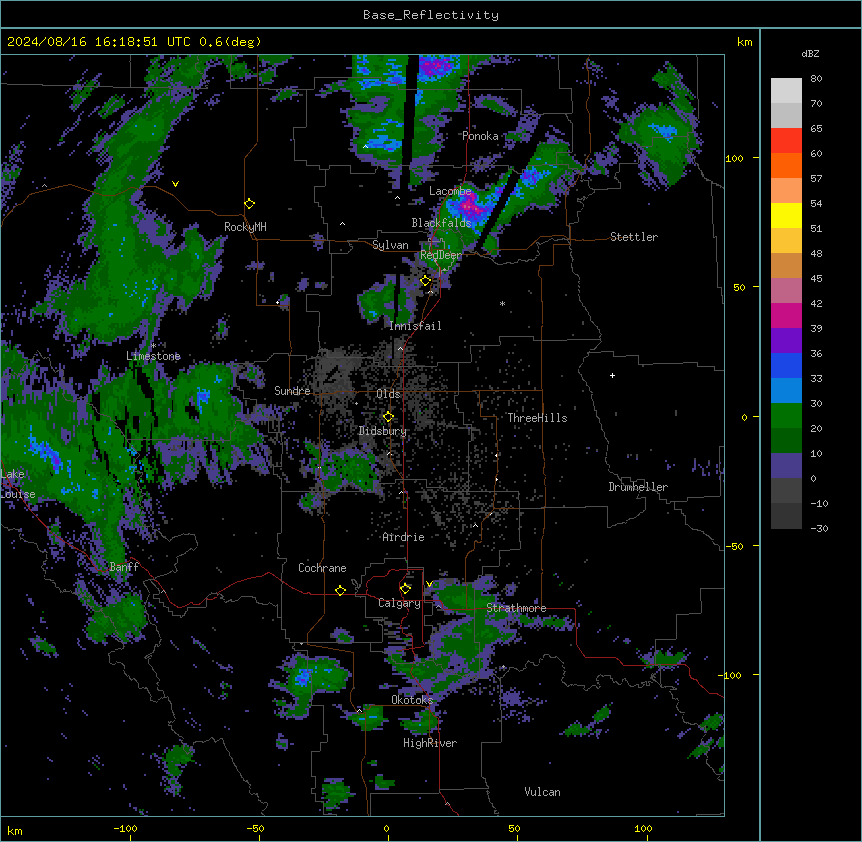Click the Ponoka city label
Screen dimensions: 862x842
pyautogui.click(x=480, y=136)
